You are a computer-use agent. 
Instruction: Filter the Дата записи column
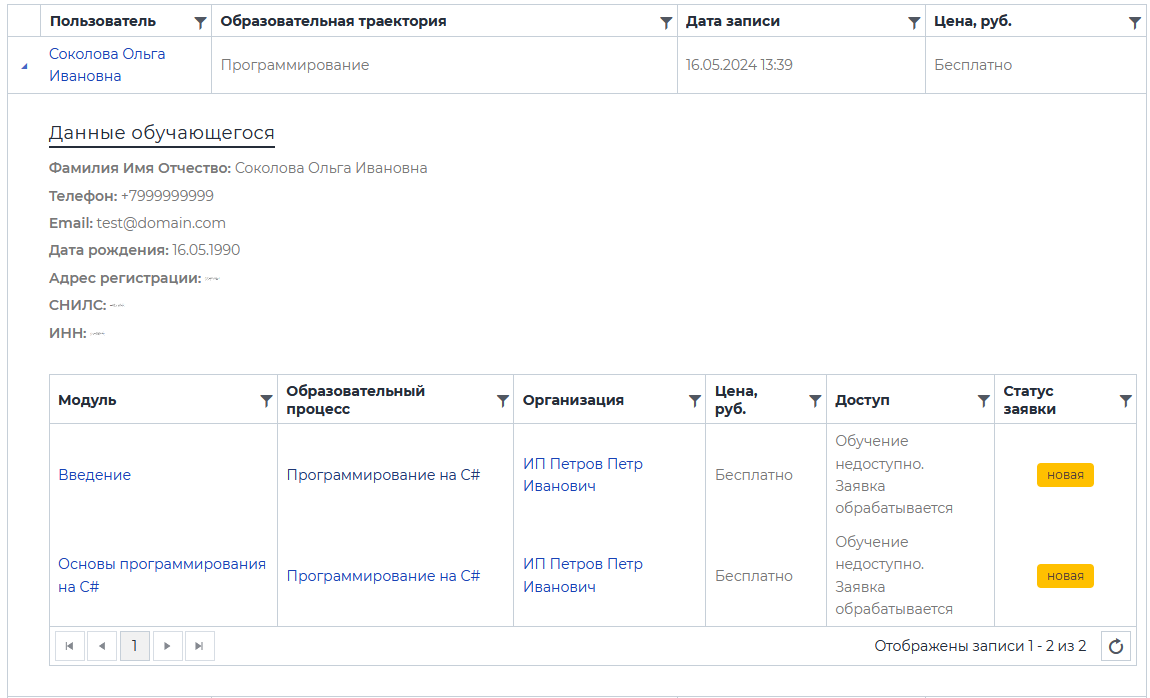914,22
